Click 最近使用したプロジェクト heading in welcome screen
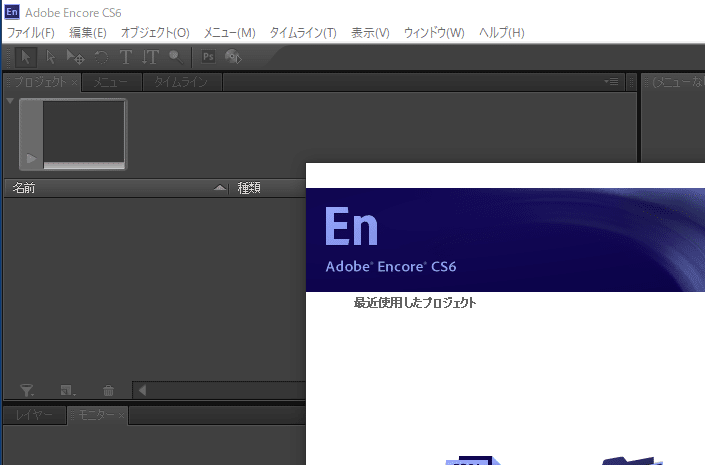This screenshot has width=705, height=465. [415, 303]
